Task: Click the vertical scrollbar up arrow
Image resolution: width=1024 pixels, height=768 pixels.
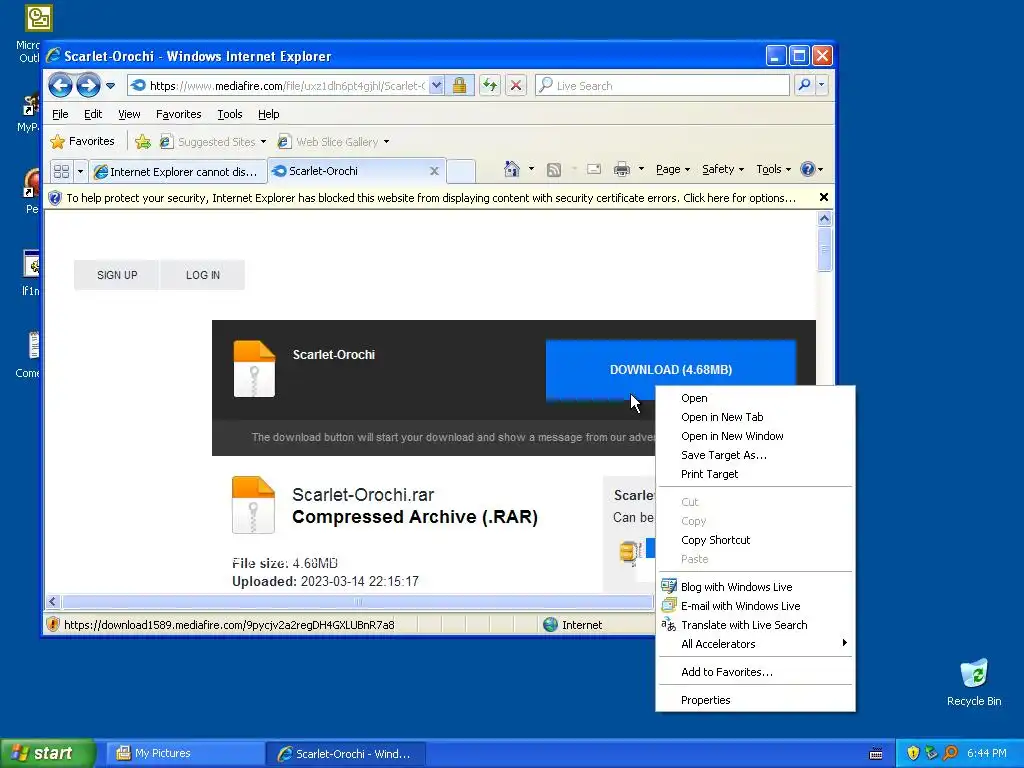Action: [x=824, y=219]
